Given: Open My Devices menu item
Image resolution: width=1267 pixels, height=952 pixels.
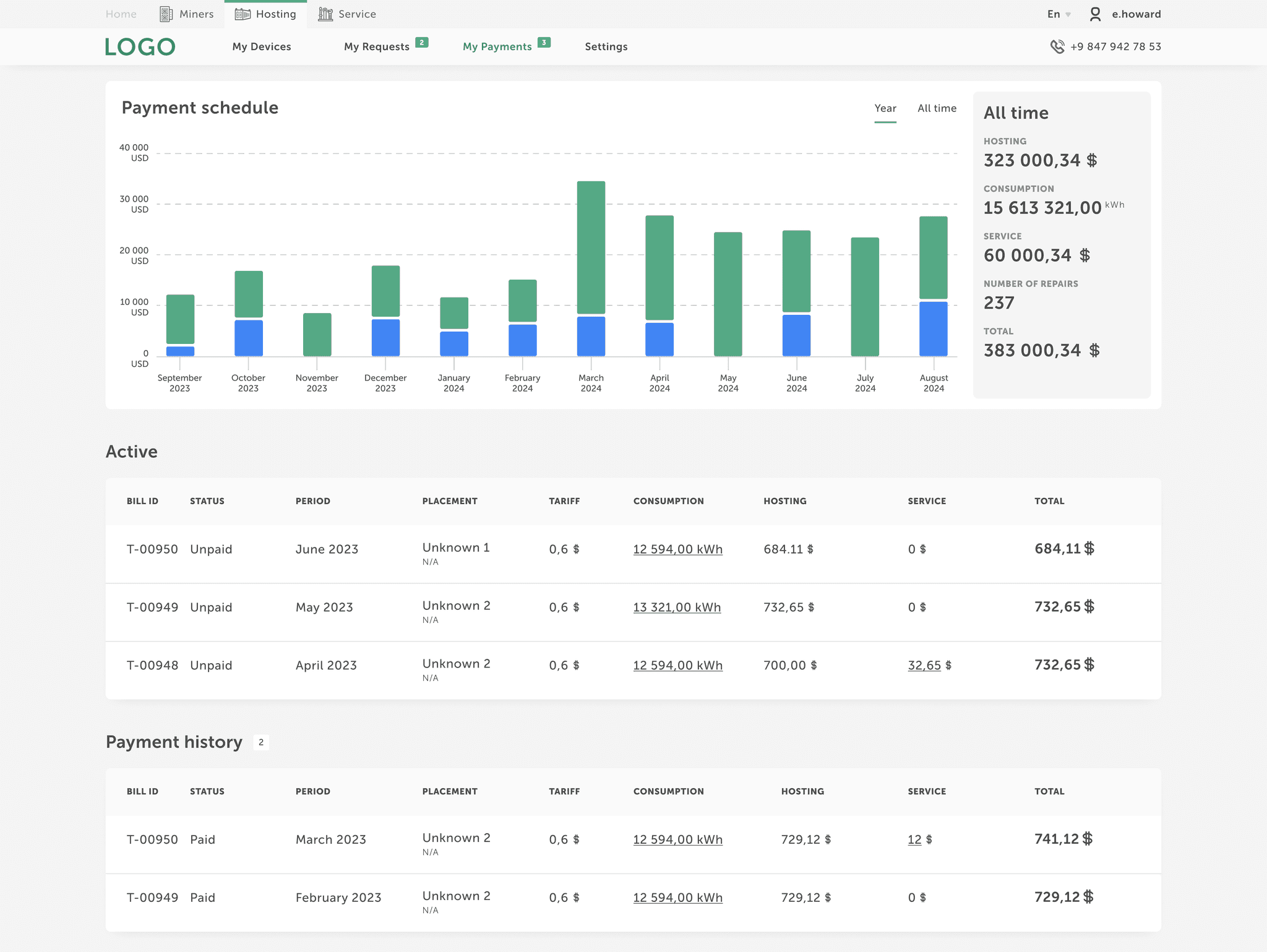Looking at the screenshot, I should tap(262, 47).
